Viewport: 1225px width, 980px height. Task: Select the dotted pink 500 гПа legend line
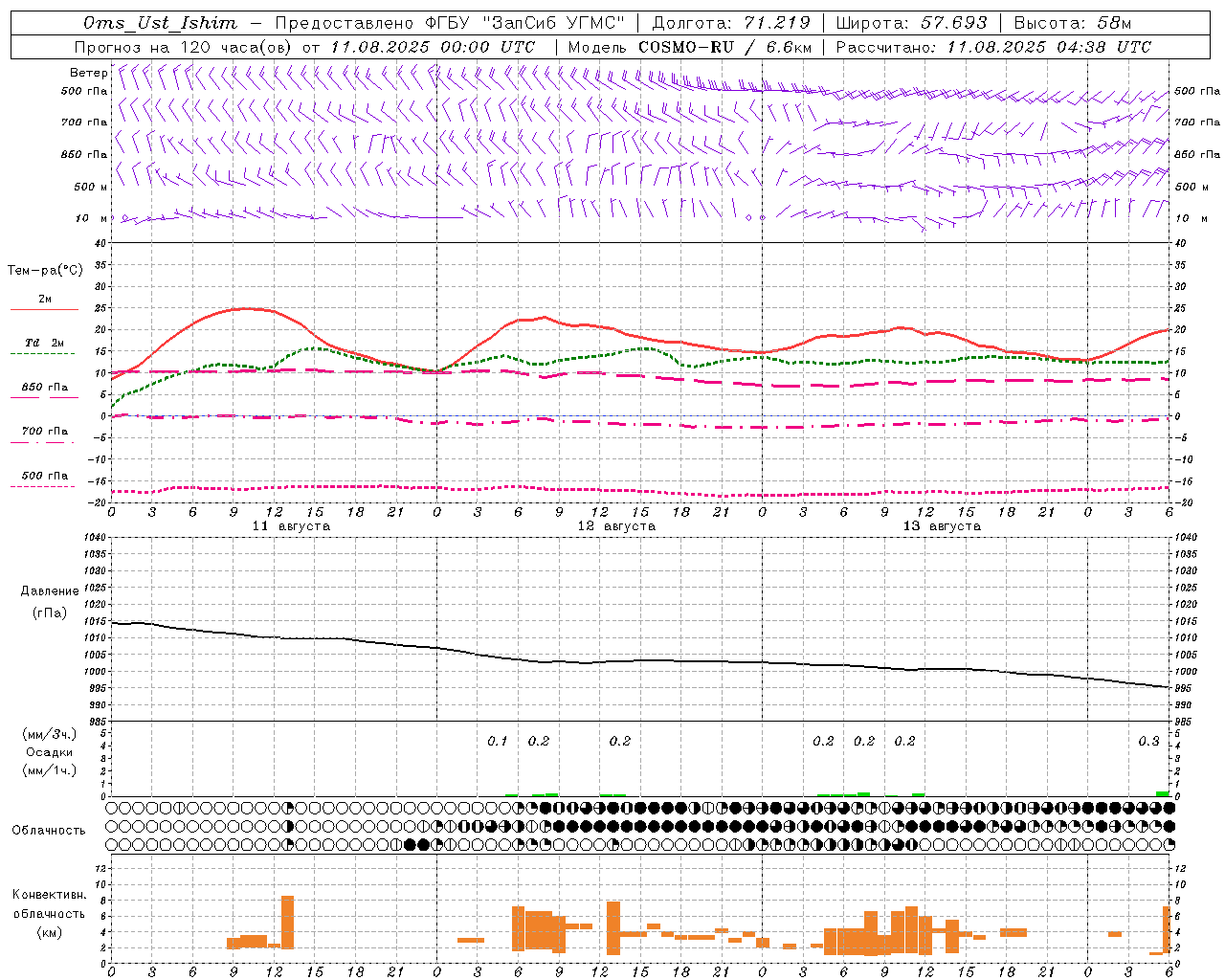coord(44,486)
